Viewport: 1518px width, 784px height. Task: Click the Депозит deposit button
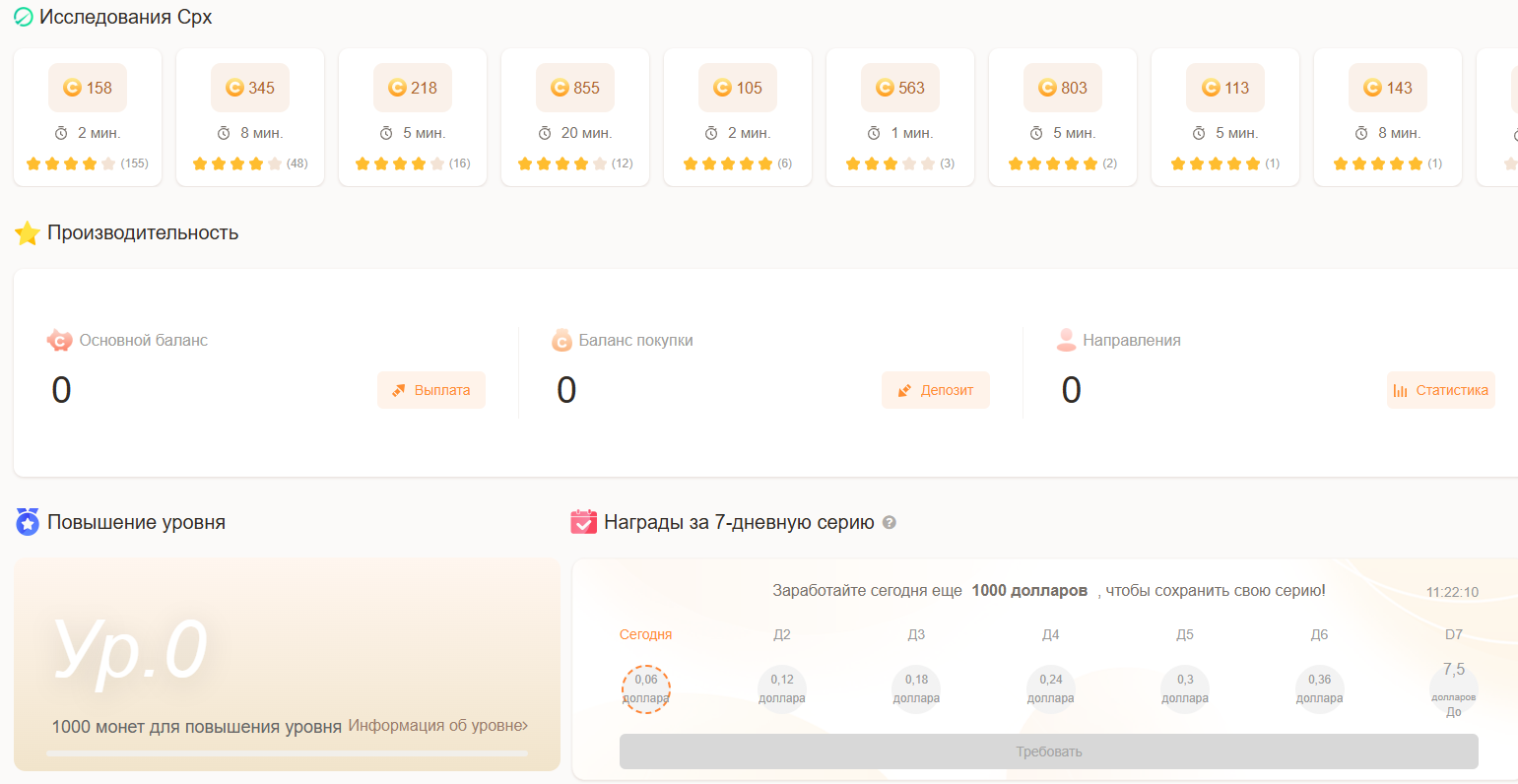[936, 390]
